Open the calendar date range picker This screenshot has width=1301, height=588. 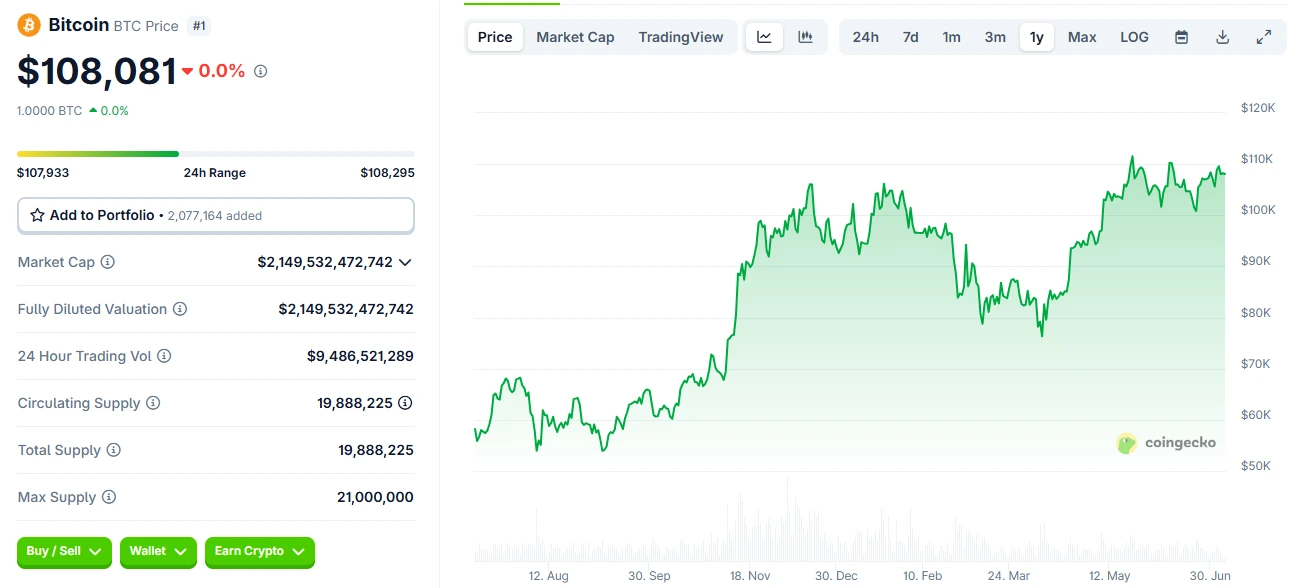[1181, 37]
